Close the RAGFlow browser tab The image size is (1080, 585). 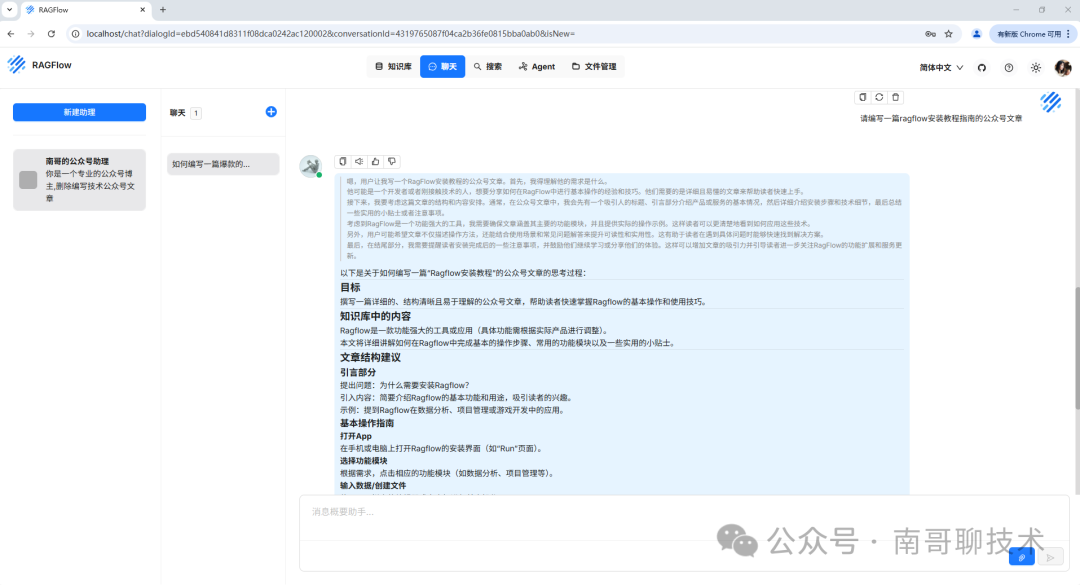click(143, 10)
